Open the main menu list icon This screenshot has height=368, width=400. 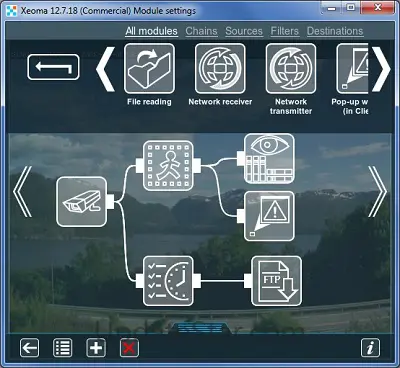63,348
